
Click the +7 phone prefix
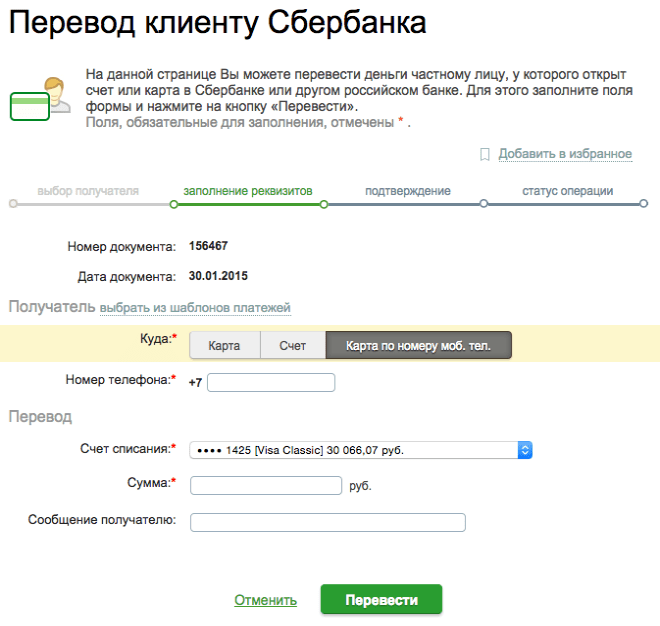point(195,383)
